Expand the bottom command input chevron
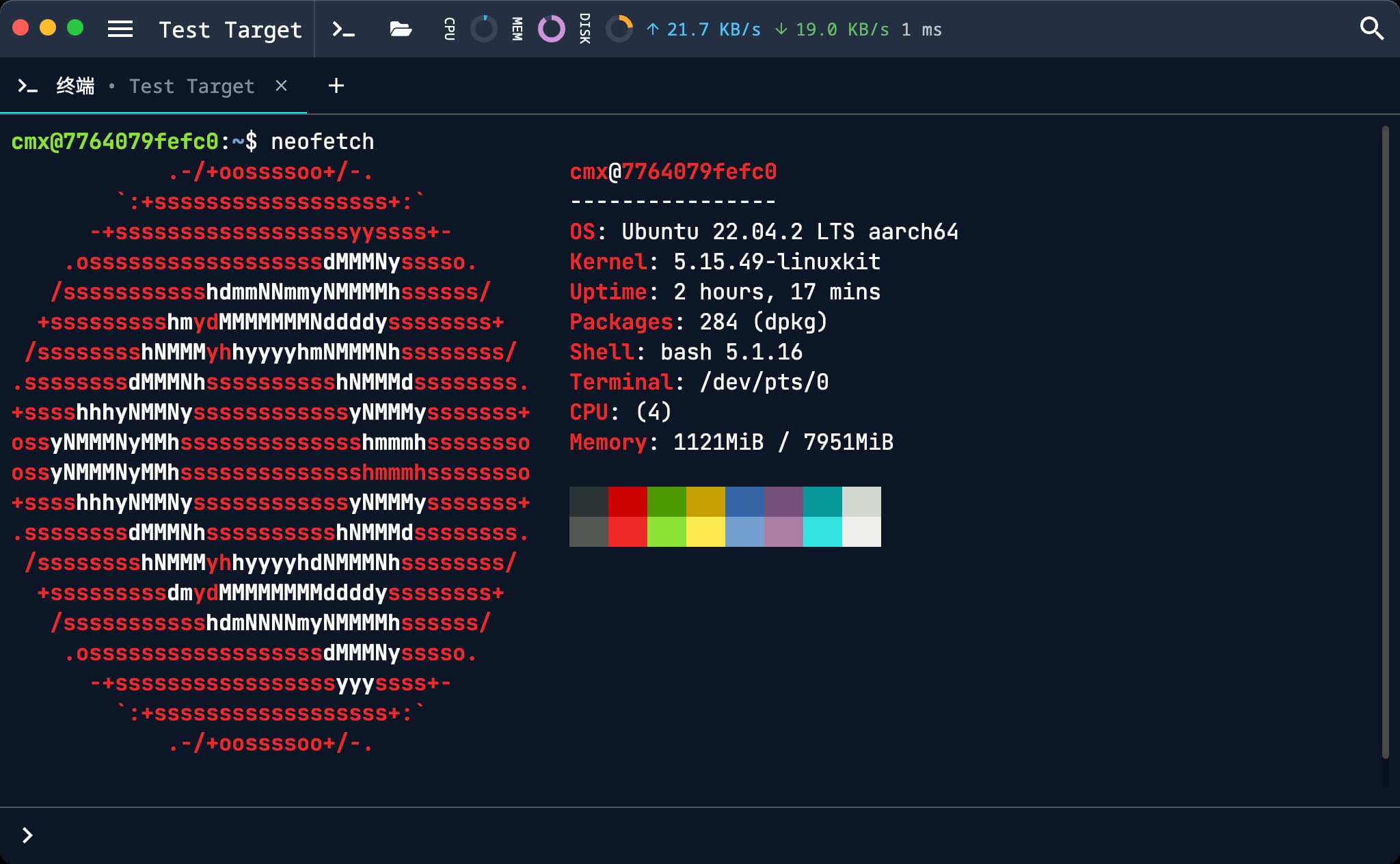The width and height of the screenshot is (1400, 864). 27,835
